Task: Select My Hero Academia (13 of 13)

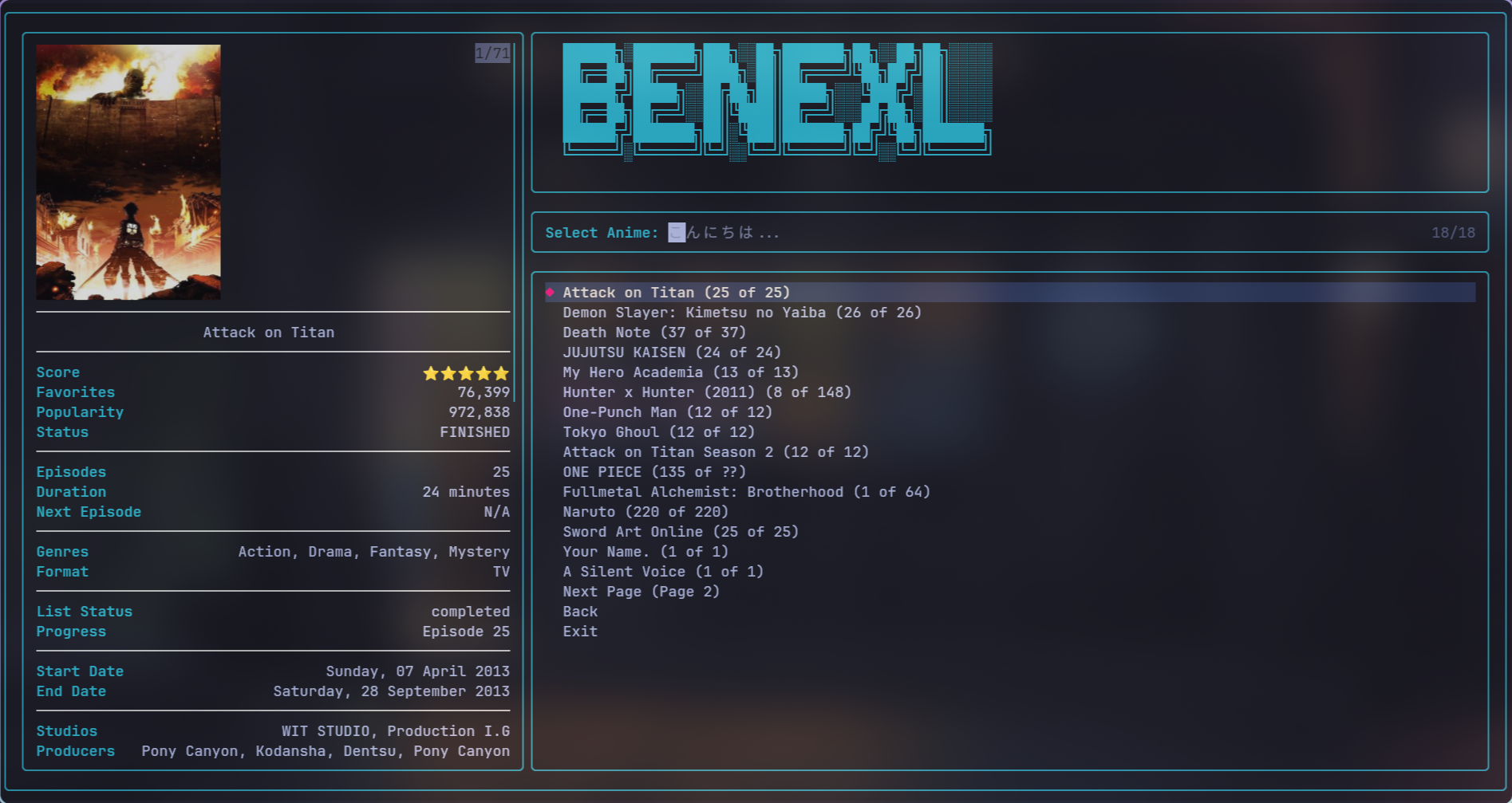Action: [x=681, y=372]
